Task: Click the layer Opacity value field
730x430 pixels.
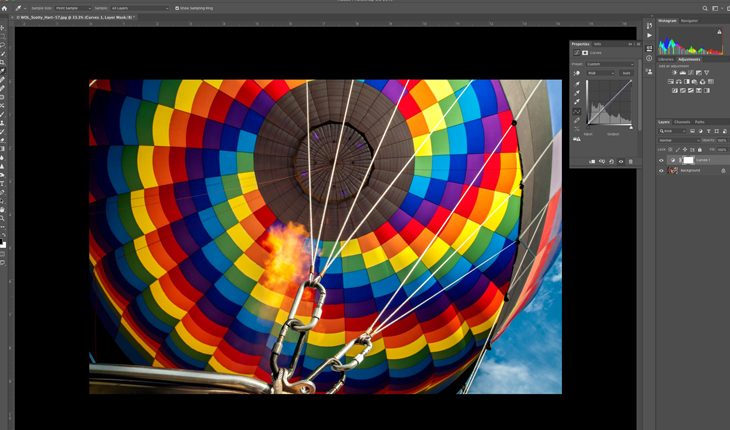Action: [x=722, y=141]
